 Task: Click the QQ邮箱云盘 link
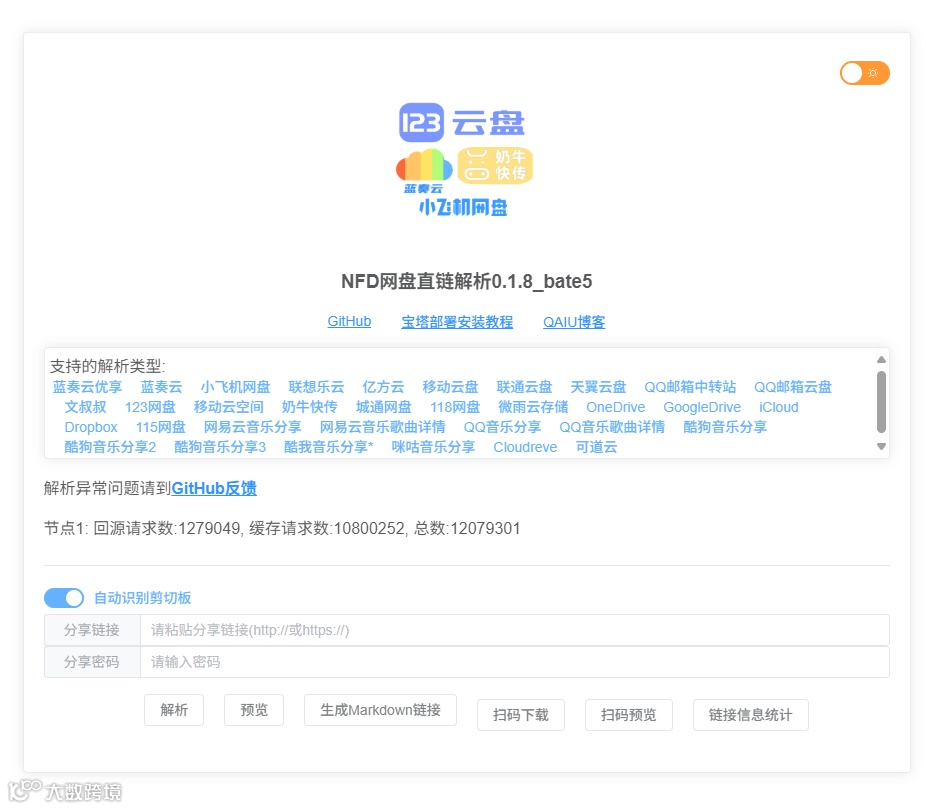pyautogui.click(x=793, y=387)
